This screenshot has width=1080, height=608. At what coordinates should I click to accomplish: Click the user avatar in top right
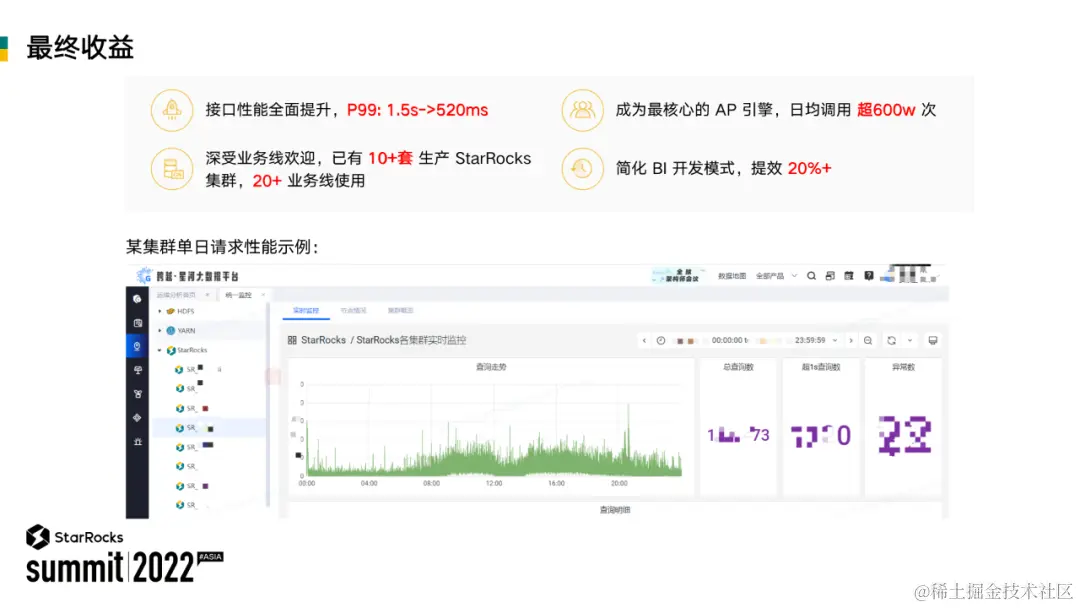coord(889,276)
